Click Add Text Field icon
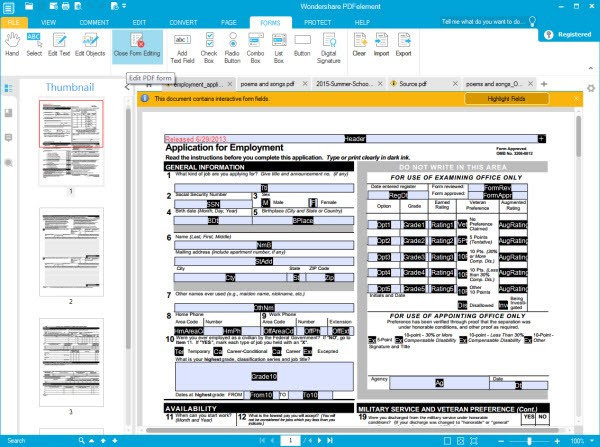The height and width of the screenshot is (447, 600). (183, 48)
